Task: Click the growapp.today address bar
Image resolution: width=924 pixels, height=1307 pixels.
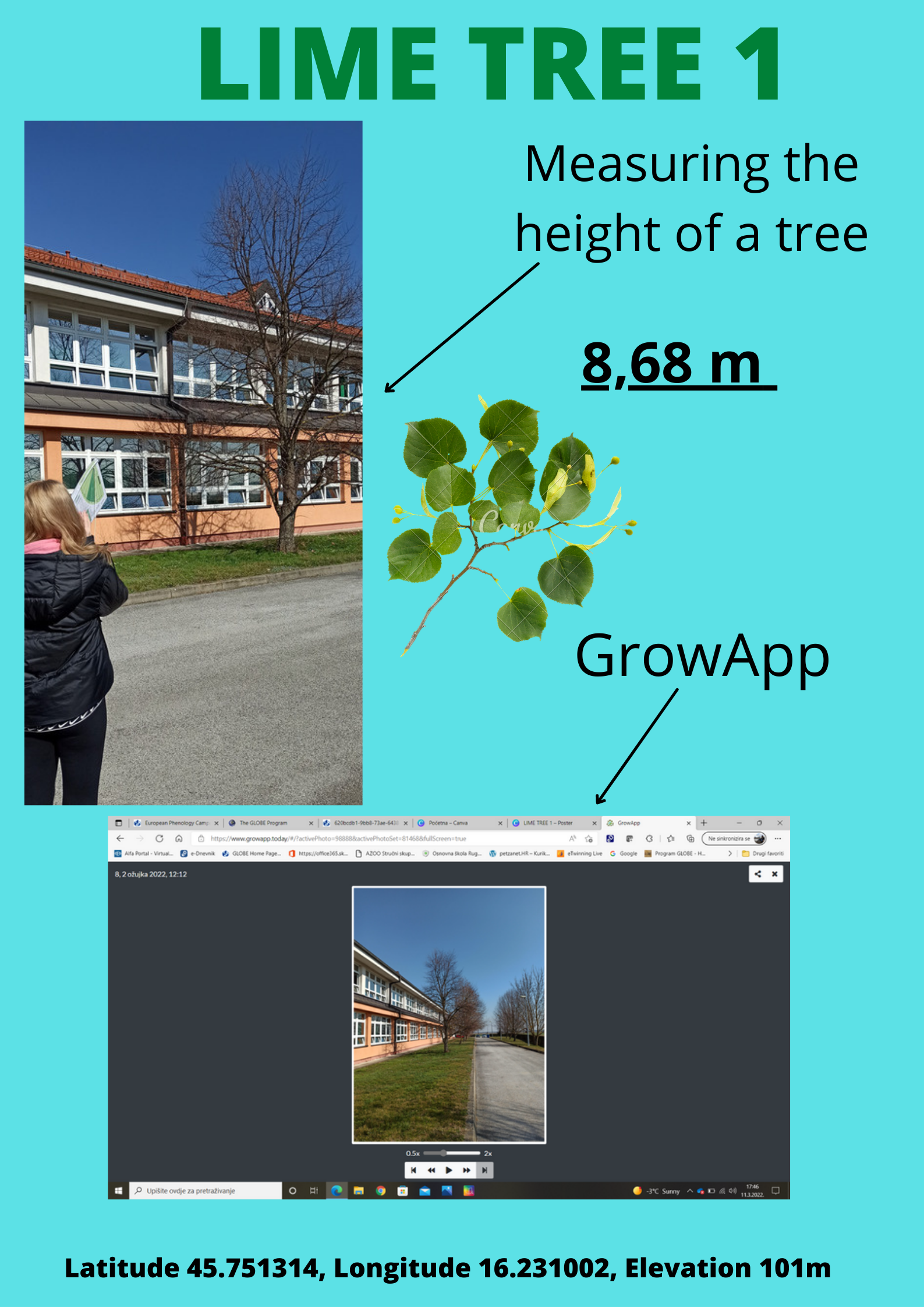Action: pos(338,839)
